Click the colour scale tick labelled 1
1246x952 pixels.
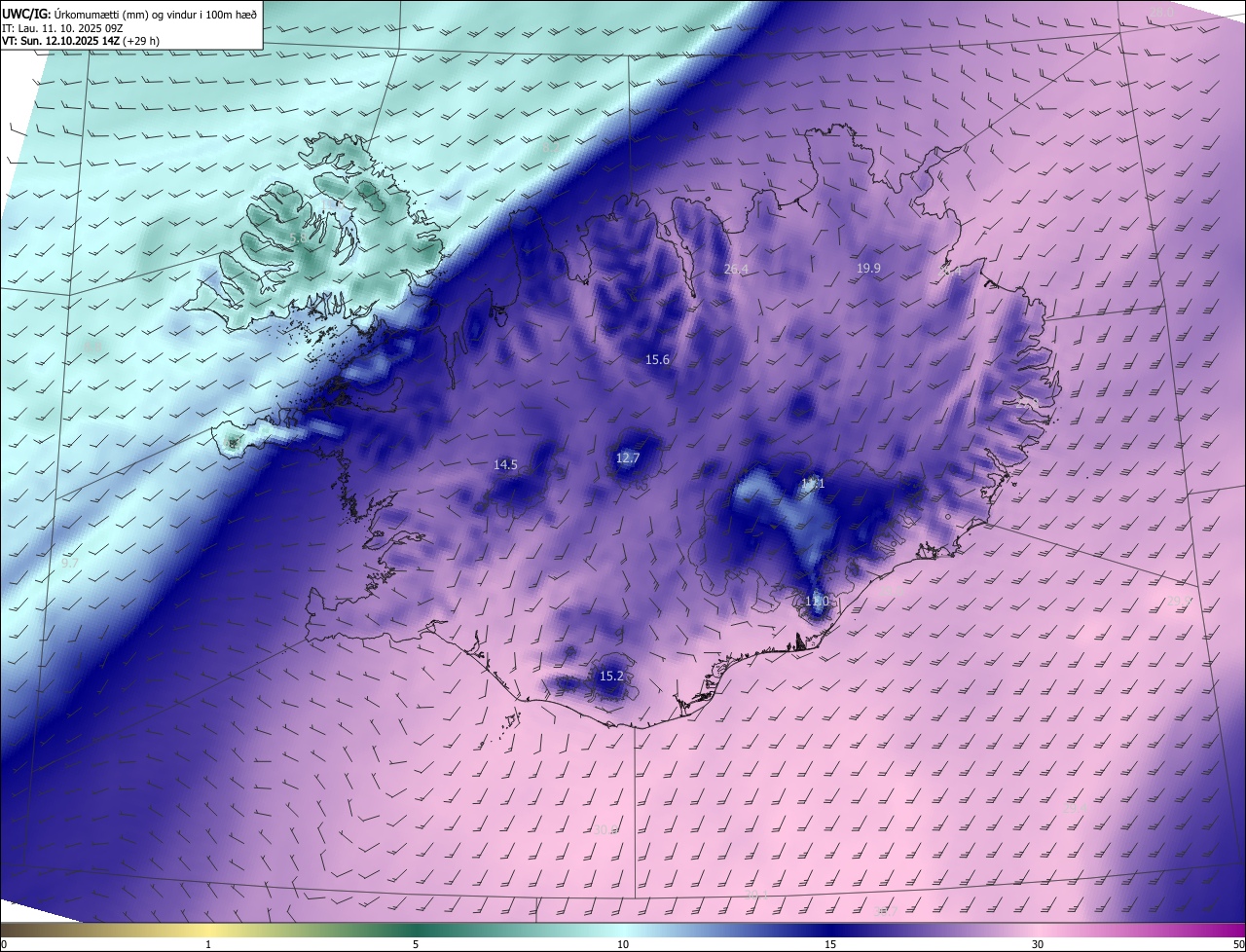coord(208,944)
